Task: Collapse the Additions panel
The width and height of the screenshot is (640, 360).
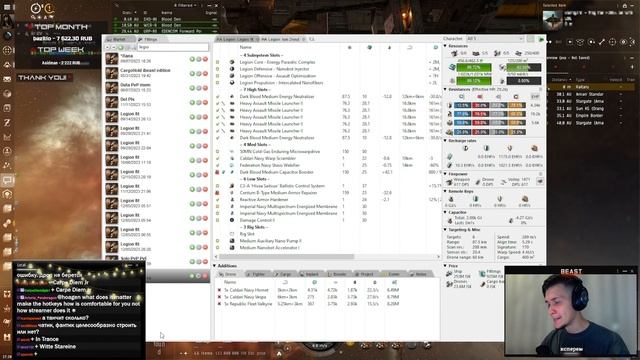Action: point(215,266)
